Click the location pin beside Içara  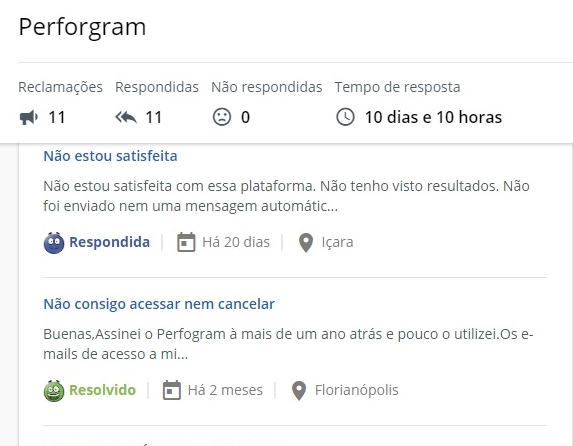(306, 243)
